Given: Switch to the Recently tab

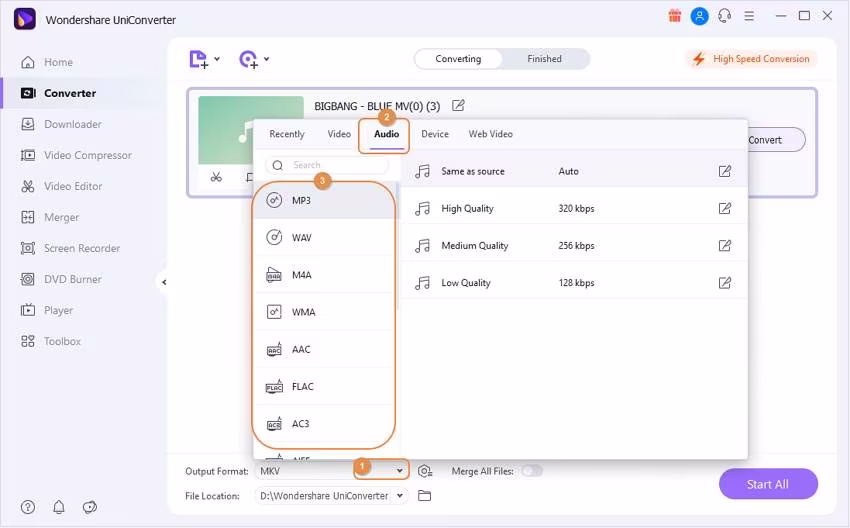Looking at the screenshot, I should click(x=287, y=134).
